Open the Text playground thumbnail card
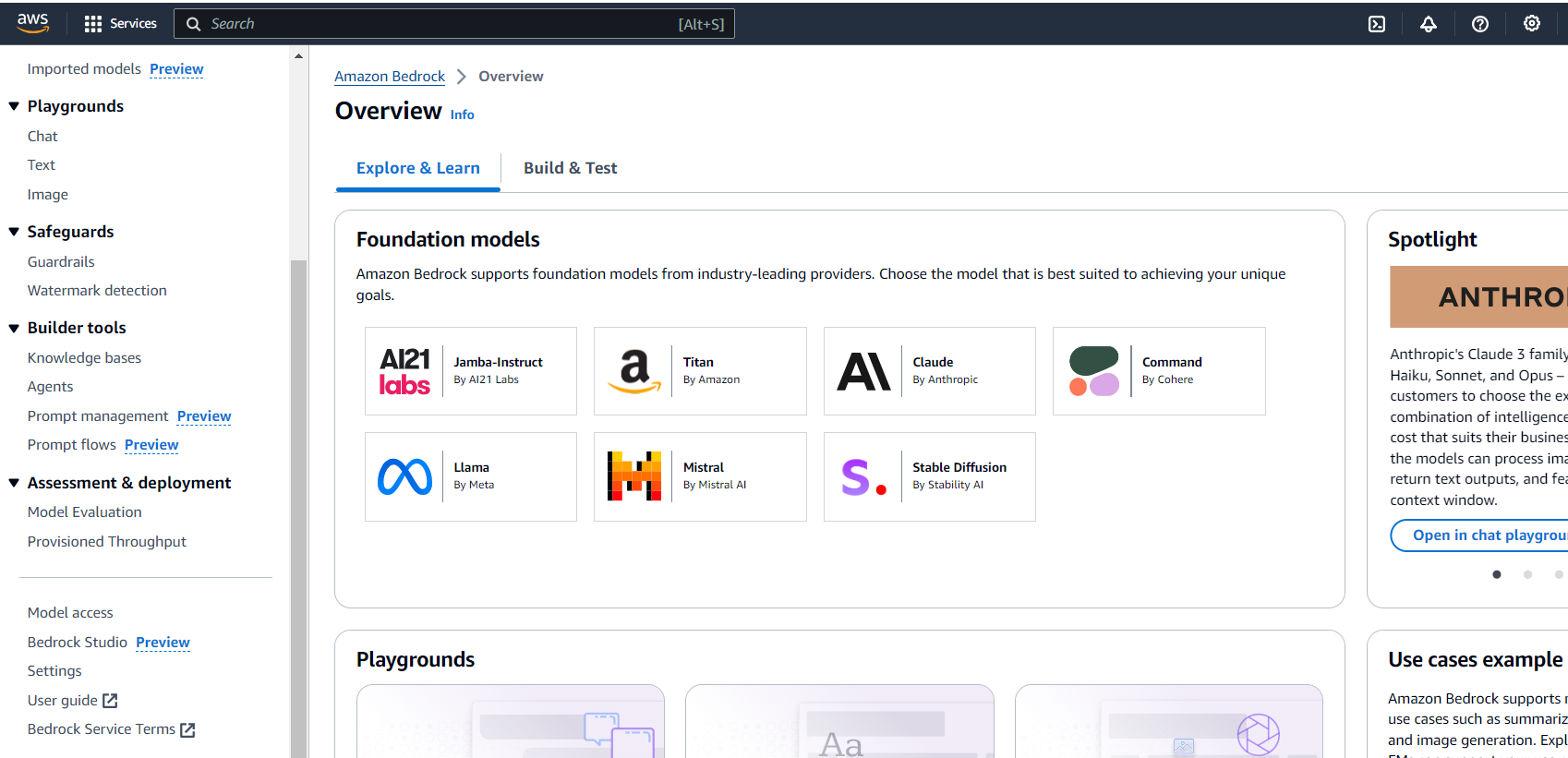The width and height of the screenshot is (1568, 758). (x=839, y=721)
